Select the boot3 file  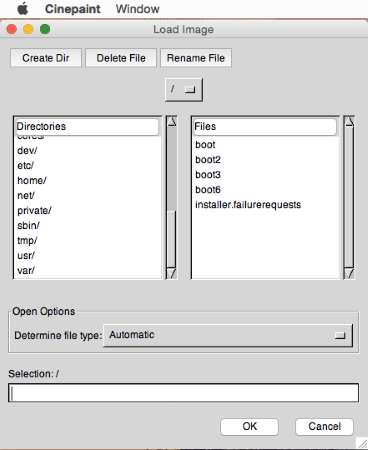pyautogui.click(x=208, y=174)
